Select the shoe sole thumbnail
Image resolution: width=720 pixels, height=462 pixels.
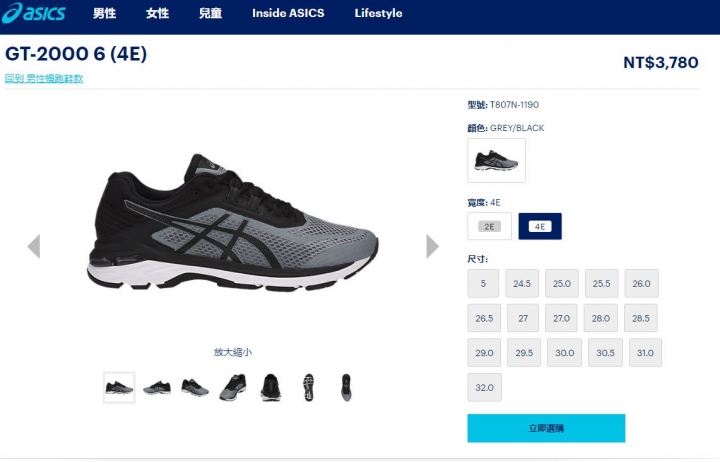pos(308,388)
